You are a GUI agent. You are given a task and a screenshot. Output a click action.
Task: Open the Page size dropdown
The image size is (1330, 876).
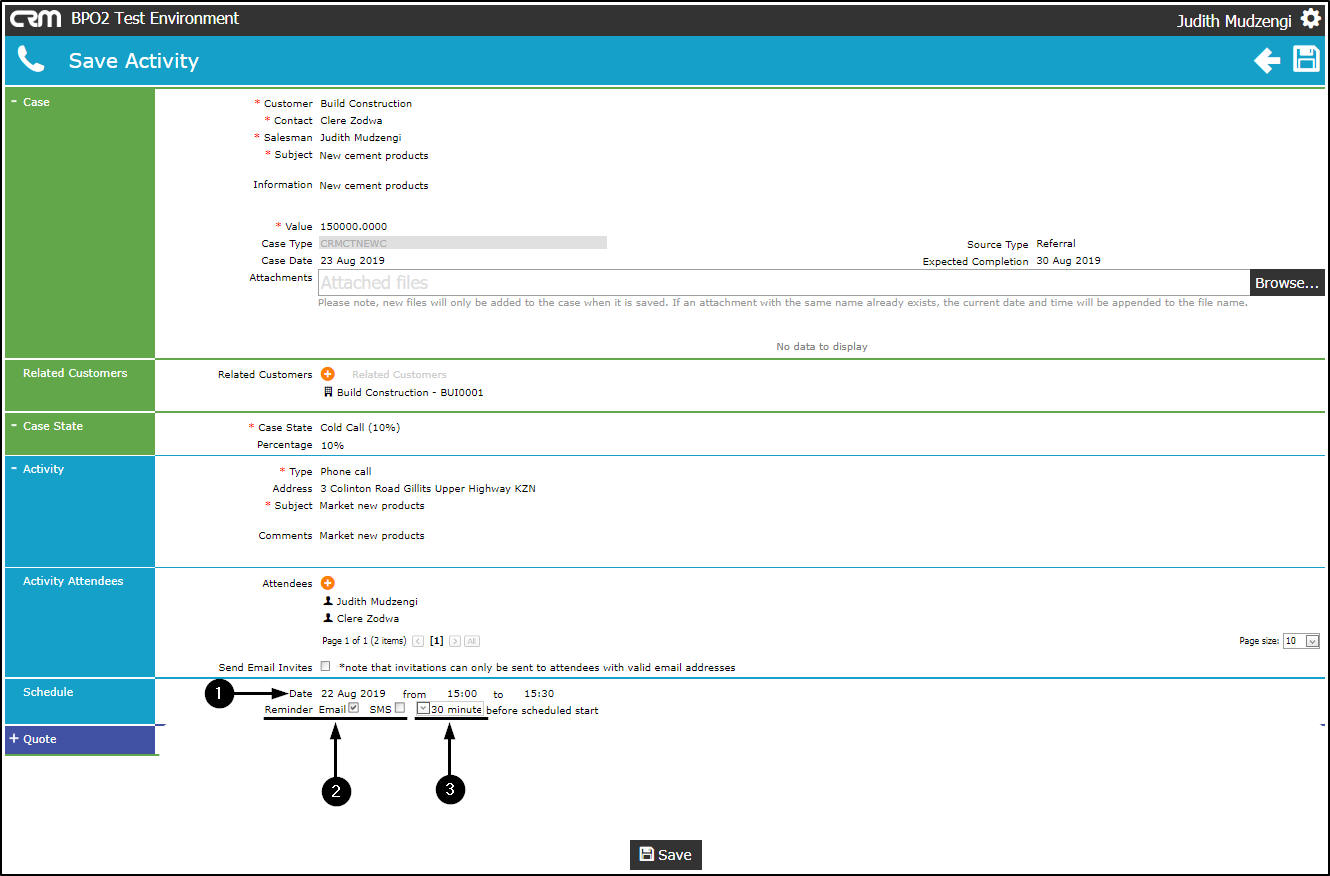(x=1301, y=641)
